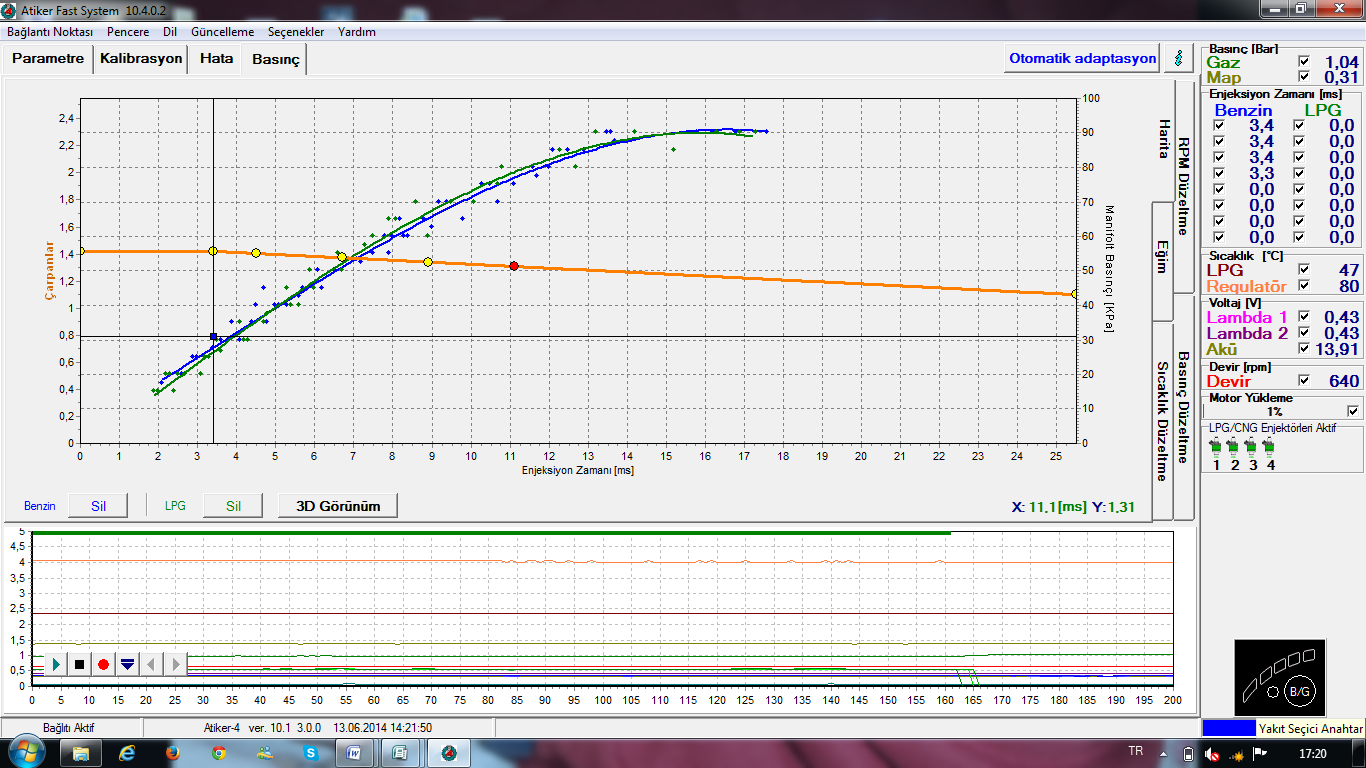1366x768 pixels.
Task: Toggle the Map pressure checkbox
Action: tap(1303, 77)
